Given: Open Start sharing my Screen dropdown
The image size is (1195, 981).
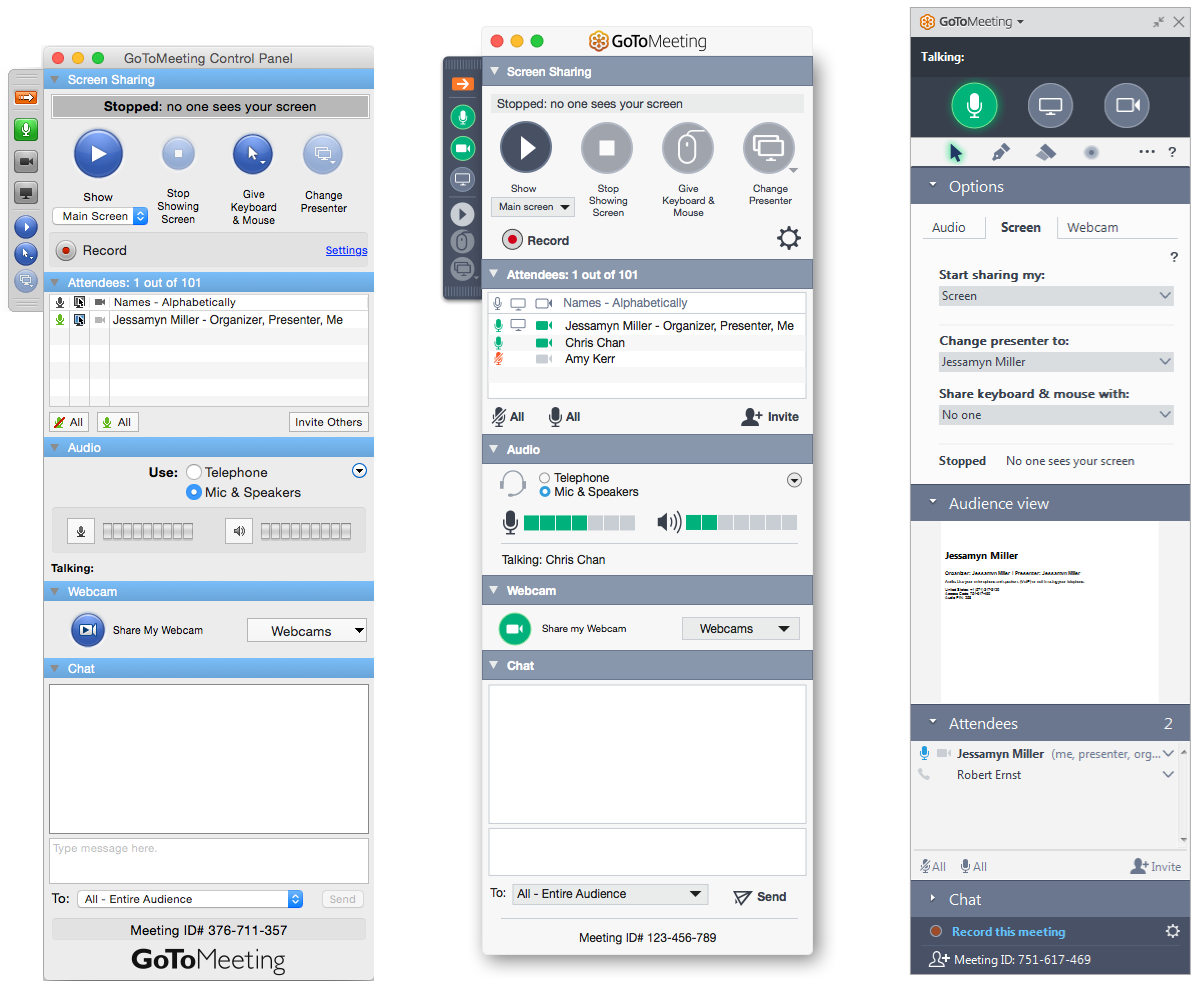Looking at the screenshot, I should tap(1056, 296).
